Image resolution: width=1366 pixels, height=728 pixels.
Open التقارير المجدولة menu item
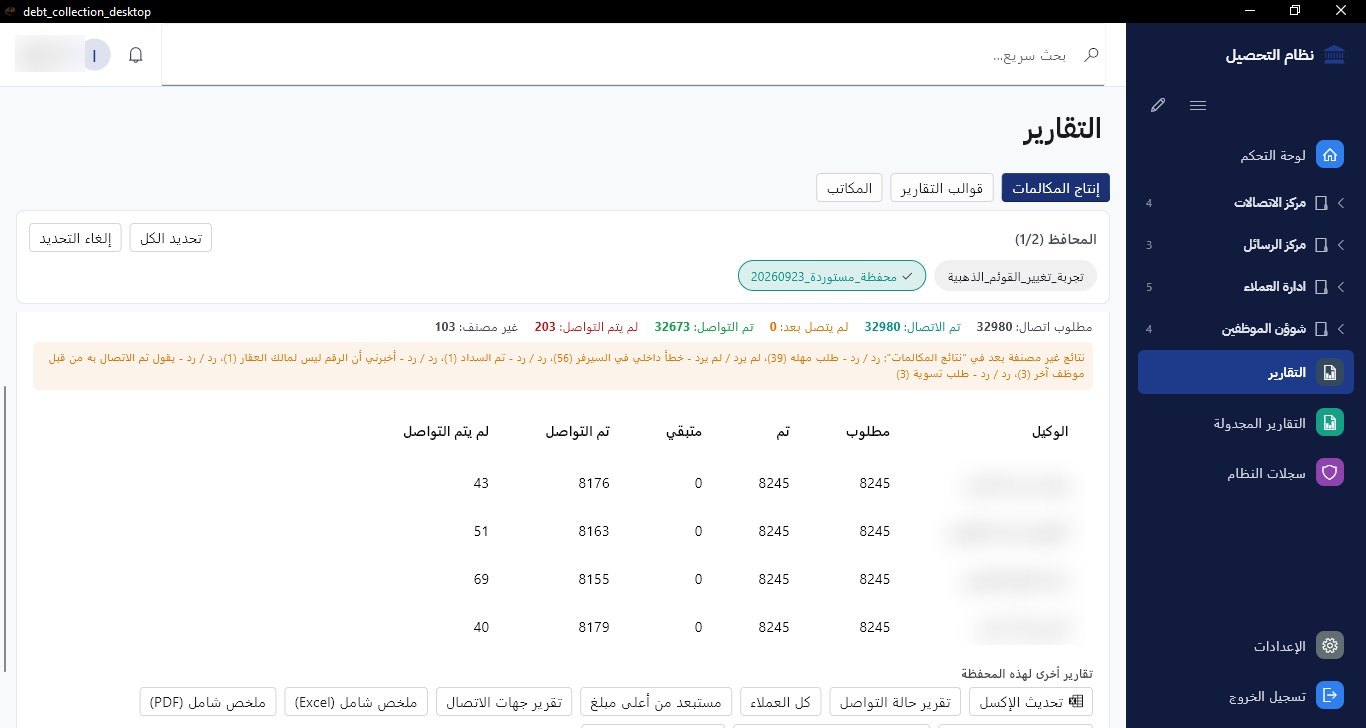tap(1245, 423)
